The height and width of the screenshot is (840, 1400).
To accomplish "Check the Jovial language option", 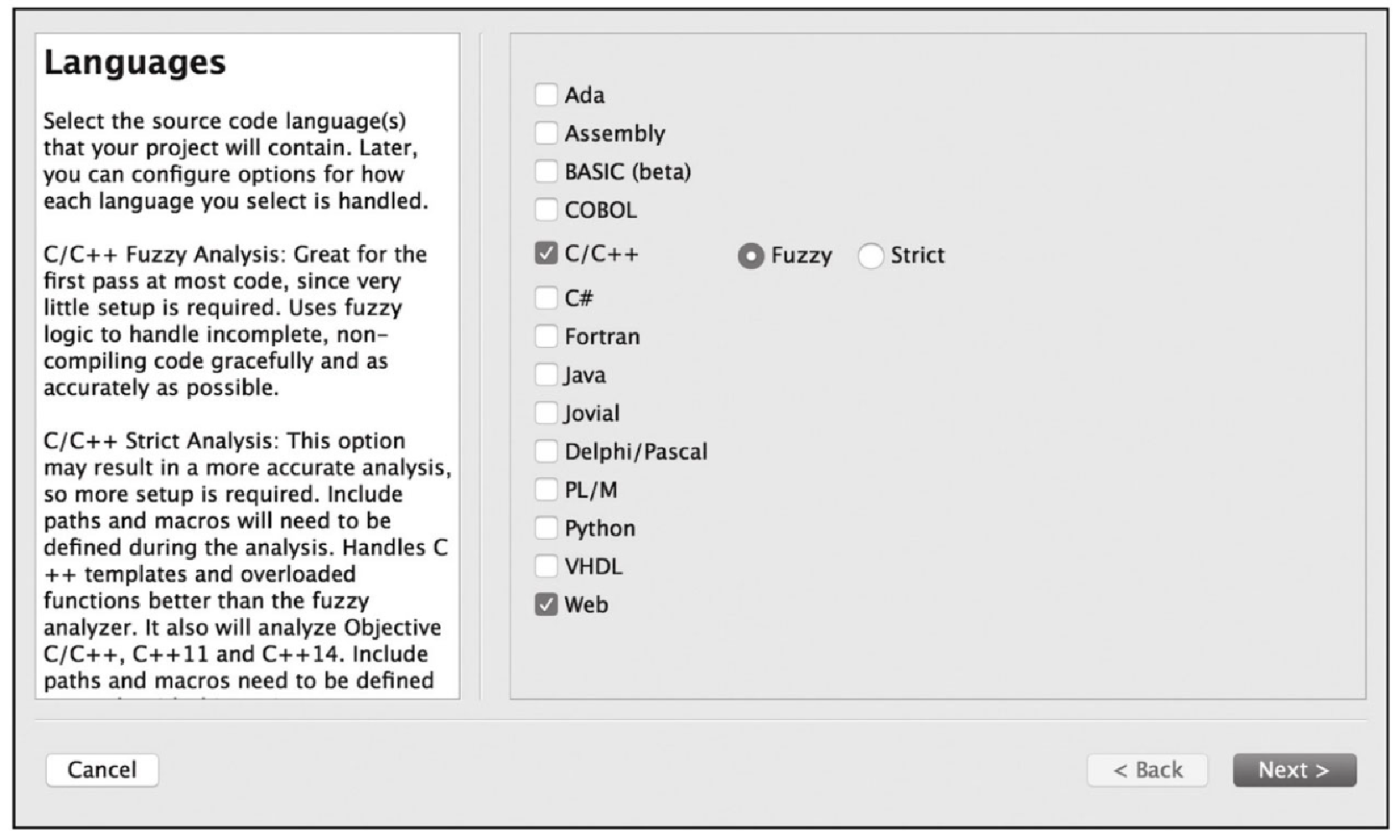I will pos(546,413).
